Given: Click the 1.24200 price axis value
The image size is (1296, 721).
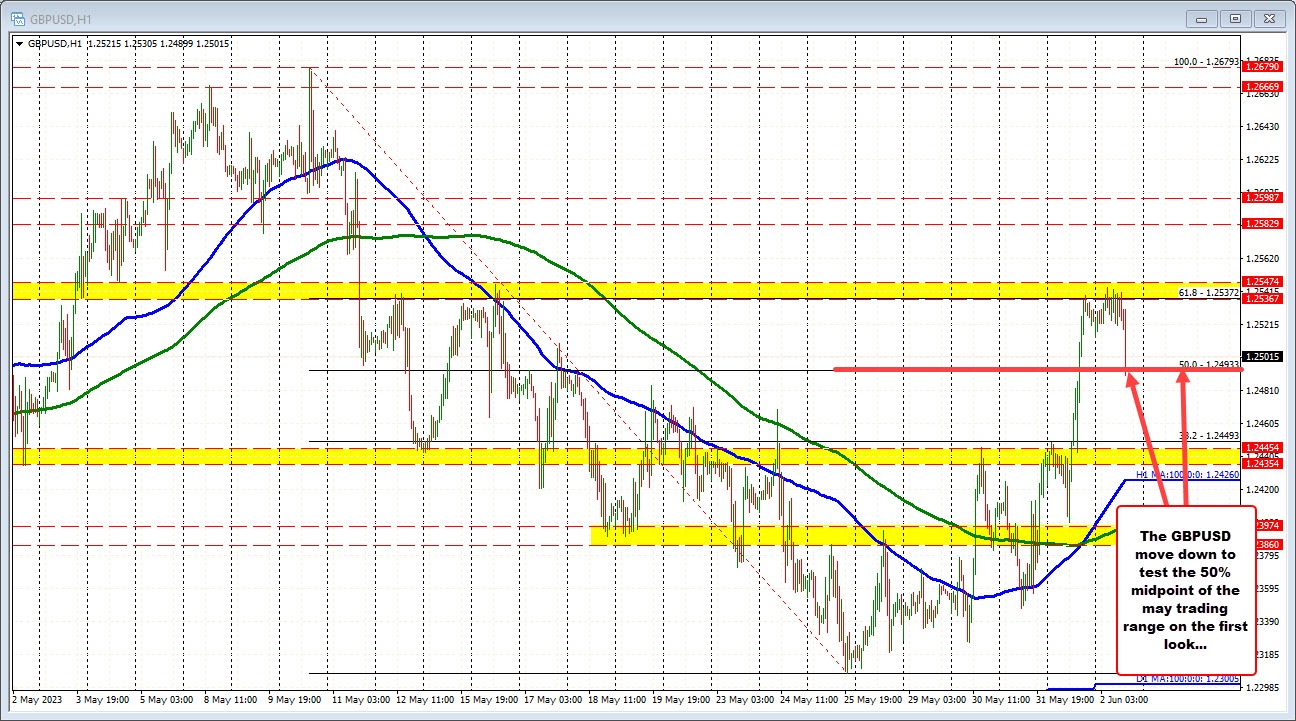Looking at the screenshot, I should click(x=1263, y=490).
